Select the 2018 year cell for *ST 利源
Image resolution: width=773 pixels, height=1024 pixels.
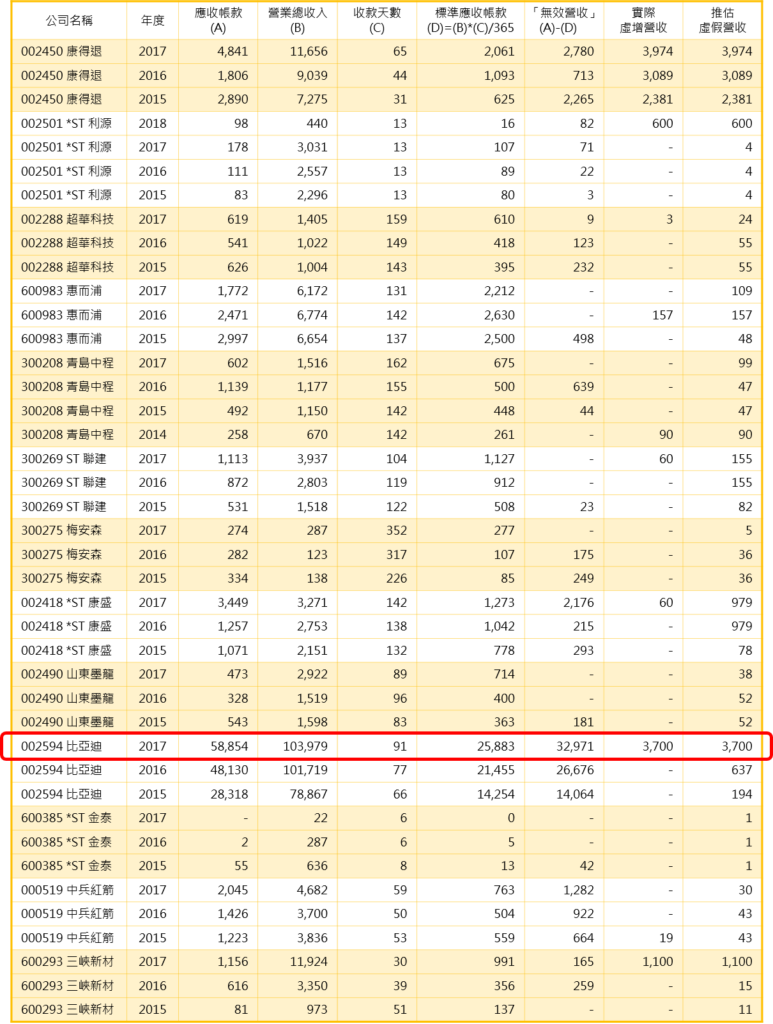[152, 123]
